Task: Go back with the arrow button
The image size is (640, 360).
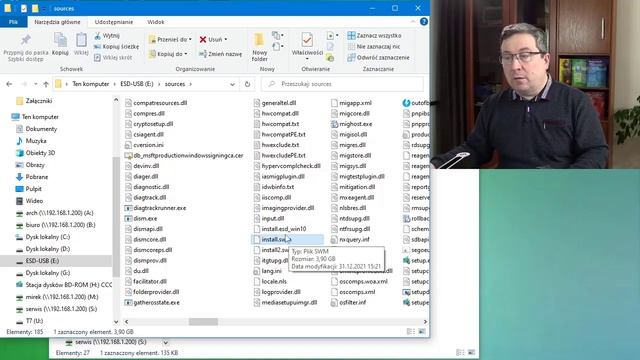Action: pos(9,84)
